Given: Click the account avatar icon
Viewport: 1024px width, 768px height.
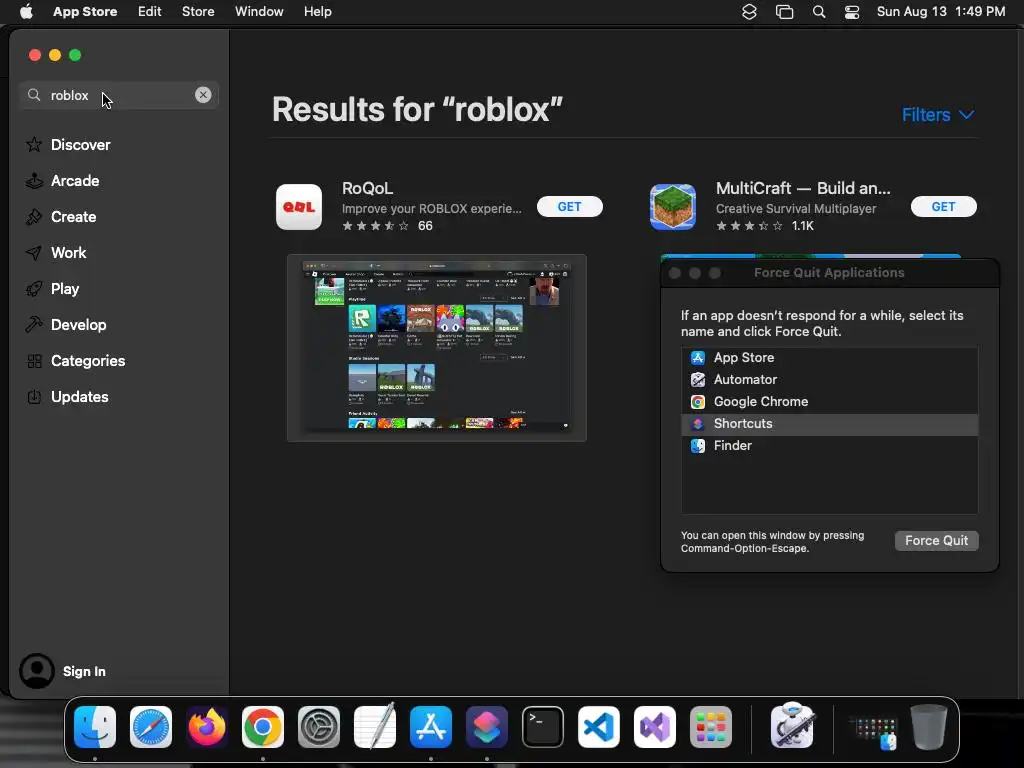Looking at the screenshot, I should (x=37, y=671).
